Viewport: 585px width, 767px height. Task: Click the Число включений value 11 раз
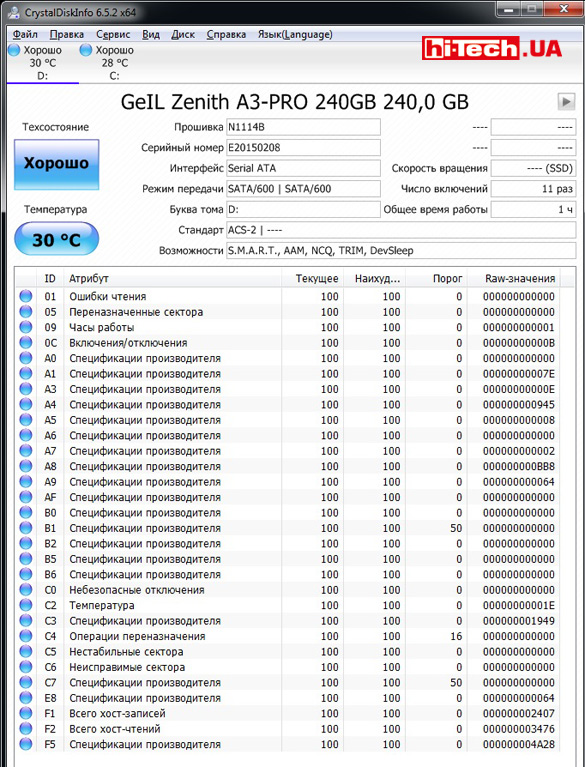pos(533,189)
